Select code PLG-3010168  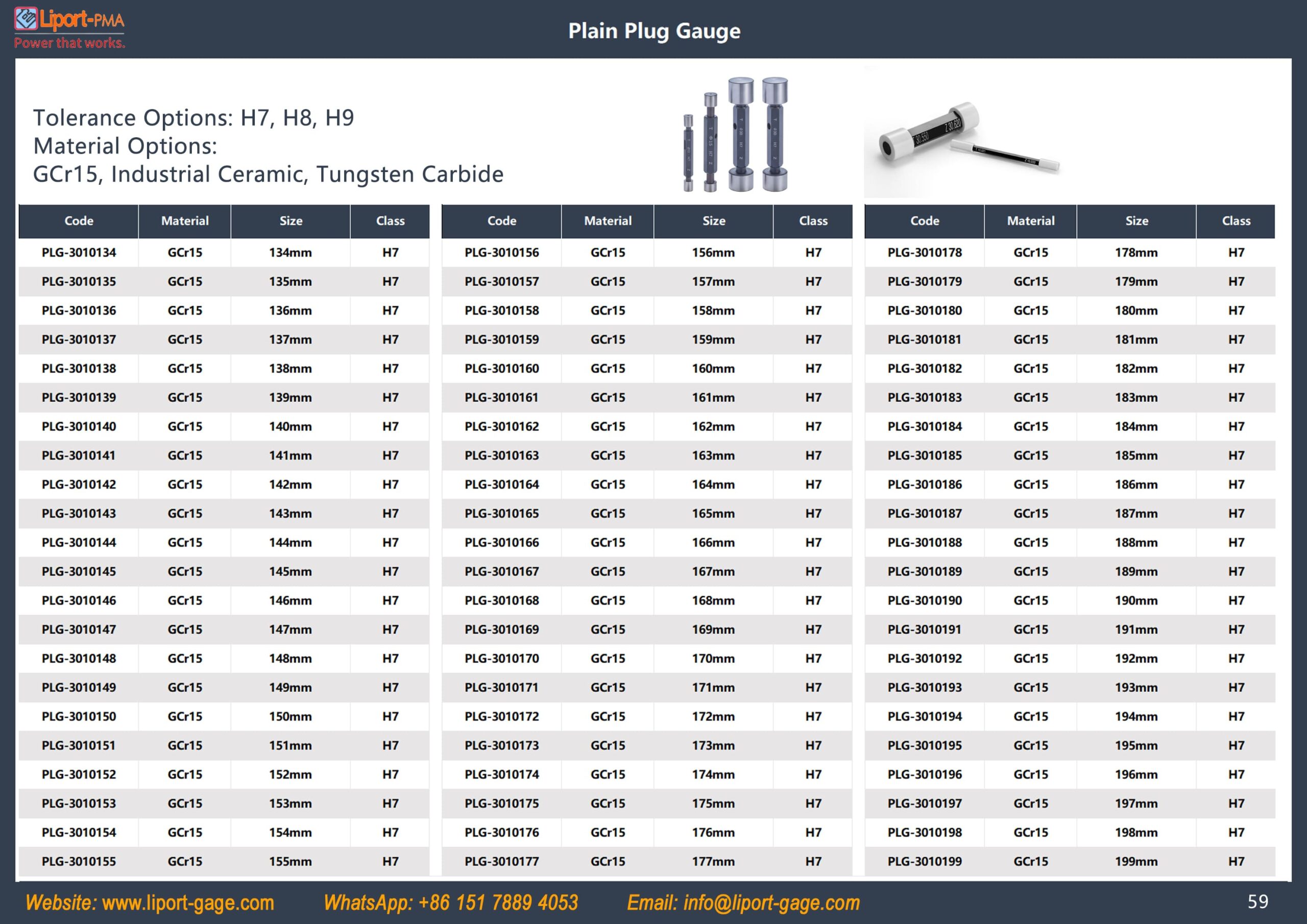tap(501, 601)
